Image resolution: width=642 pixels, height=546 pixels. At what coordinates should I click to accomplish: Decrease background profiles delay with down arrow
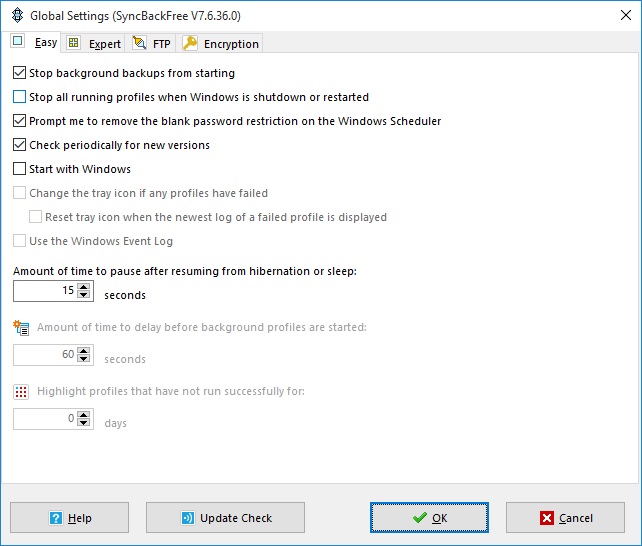click(84, 358)
